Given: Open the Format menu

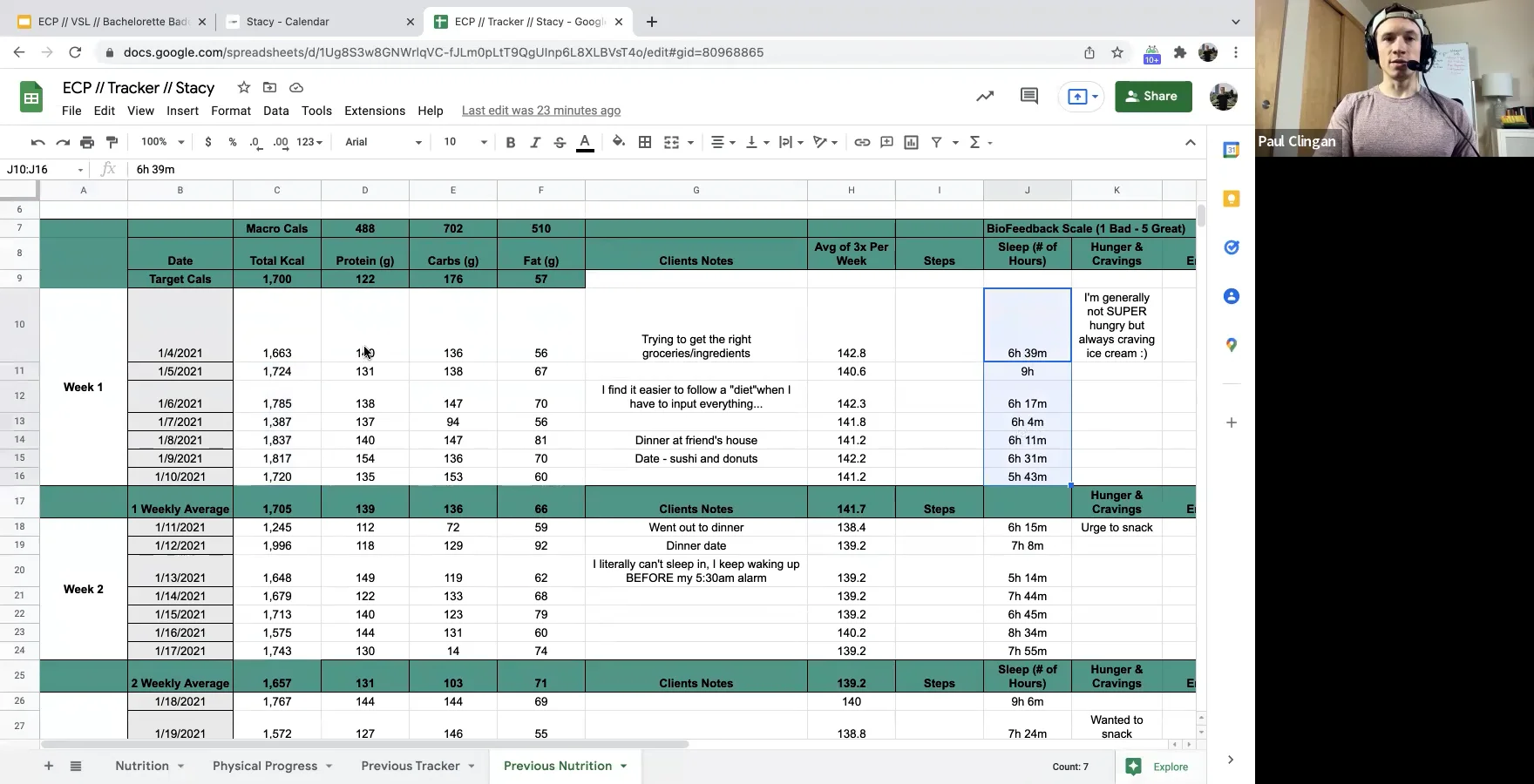Looking at the screenshot, I should tap(230, 111).
